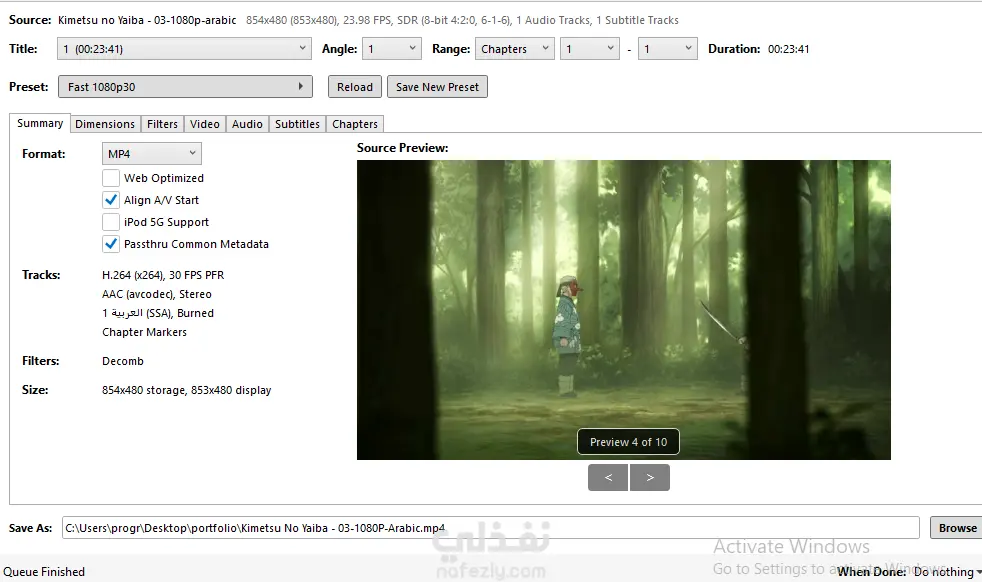
Task: Open the Range Chapters dropdown
Action: point(515,49)
